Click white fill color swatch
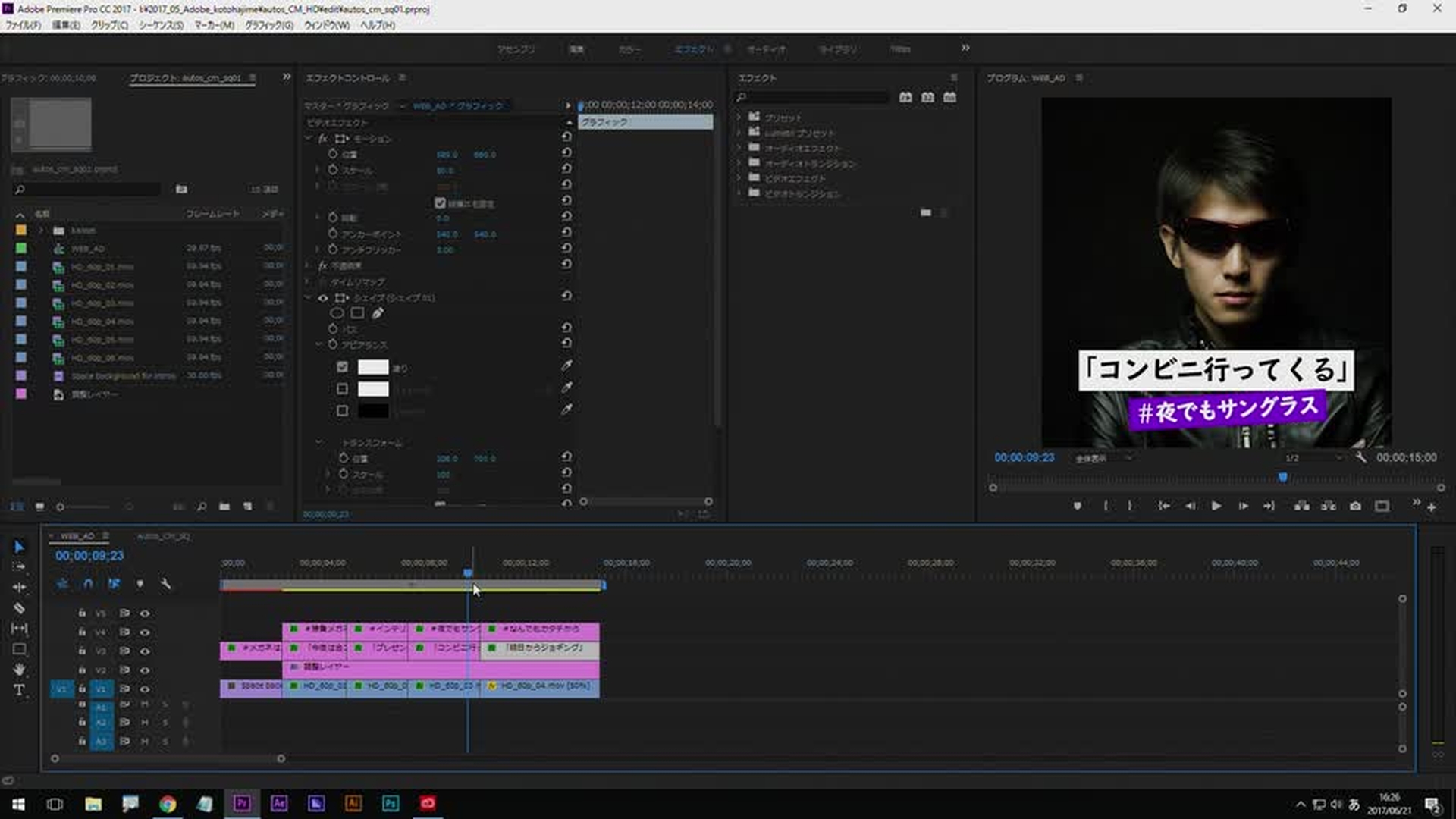1456x819 pixels. click(372, 367)
